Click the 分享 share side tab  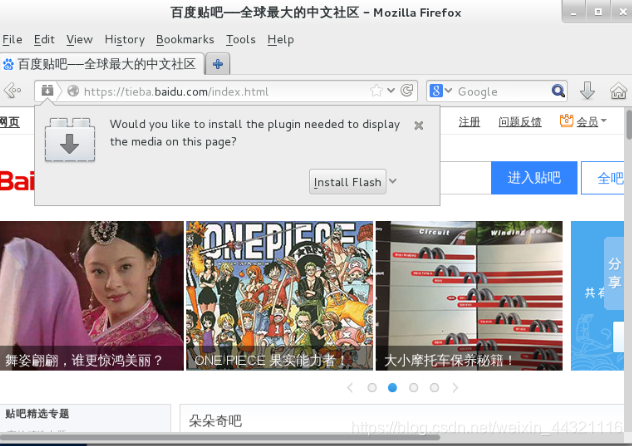pyautogui.click(x=614, y=273)
